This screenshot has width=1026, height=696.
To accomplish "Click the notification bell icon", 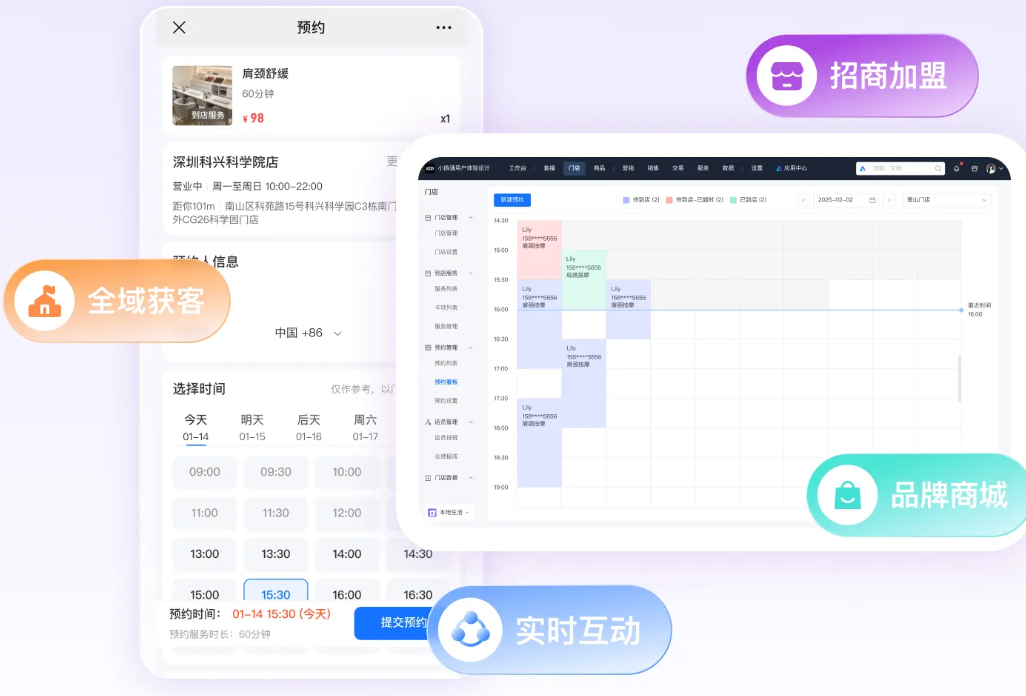I will (x=955, y=167).
